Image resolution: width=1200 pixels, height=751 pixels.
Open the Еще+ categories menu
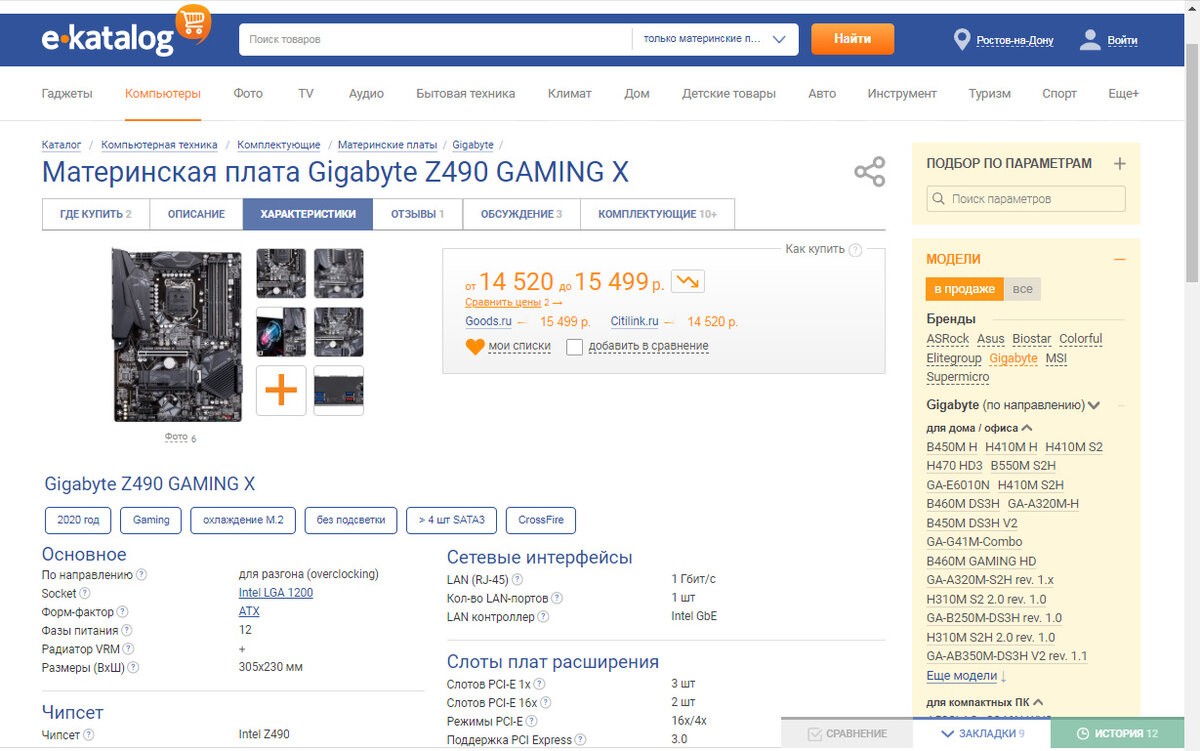pos(1123,94)
